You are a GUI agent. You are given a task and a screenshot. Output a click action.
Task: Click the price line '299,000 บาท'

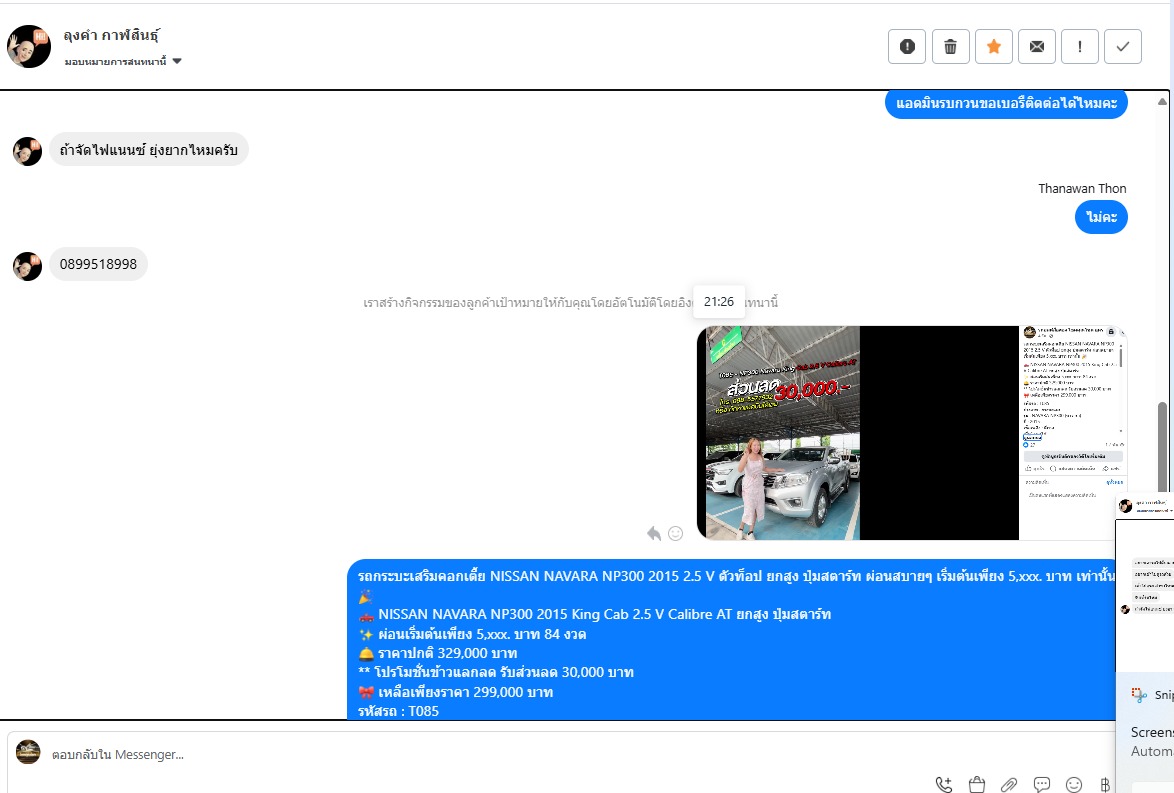(455, 692)
